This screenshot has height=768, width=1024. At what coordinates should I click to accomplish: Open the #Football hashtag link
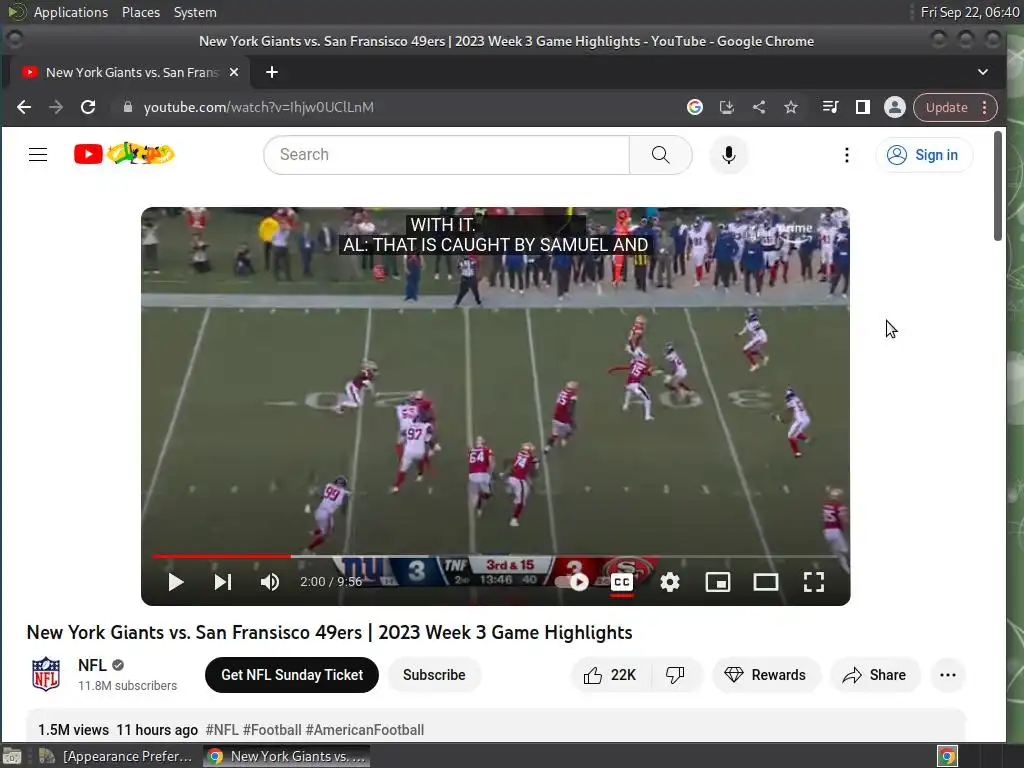tap(272, 729)
